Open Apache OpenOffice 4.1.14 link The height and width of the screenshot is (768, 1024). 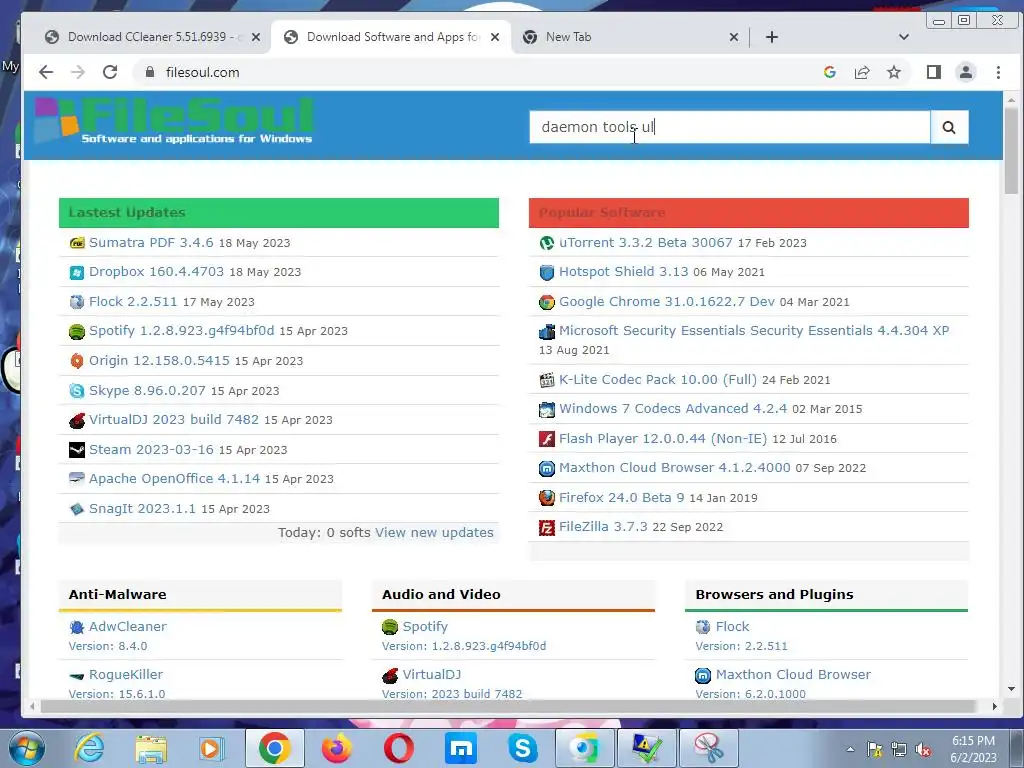[174, 478]
